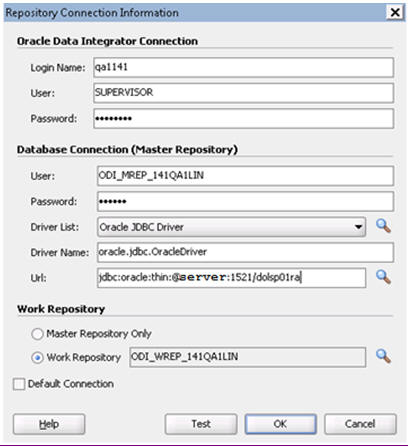The image size is (410, 447).
Task: Click the magnifier icon beside the Url field
Action: (383, 277)
